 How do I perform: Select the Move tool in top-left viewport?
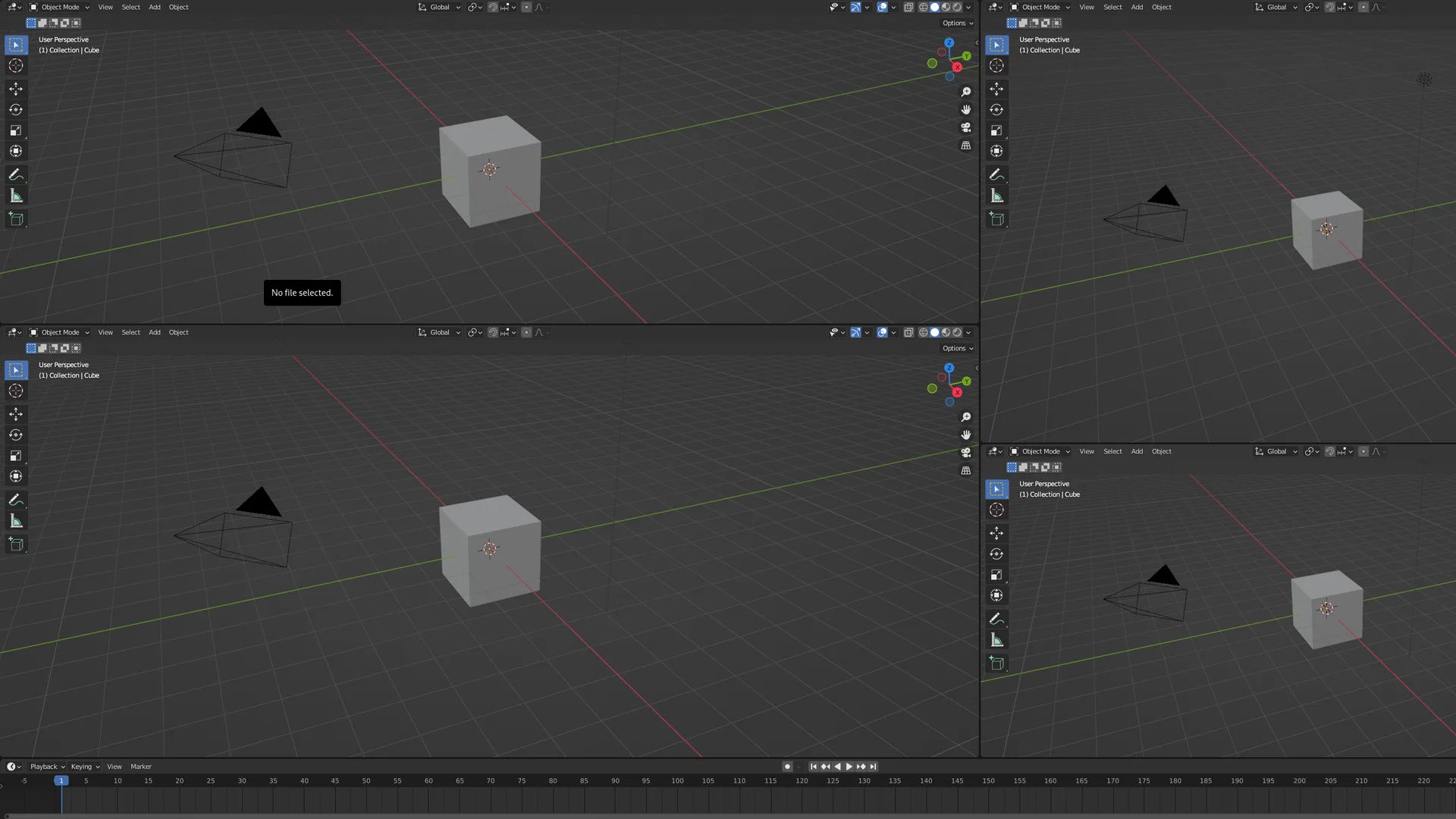click(x=16, y=89)
